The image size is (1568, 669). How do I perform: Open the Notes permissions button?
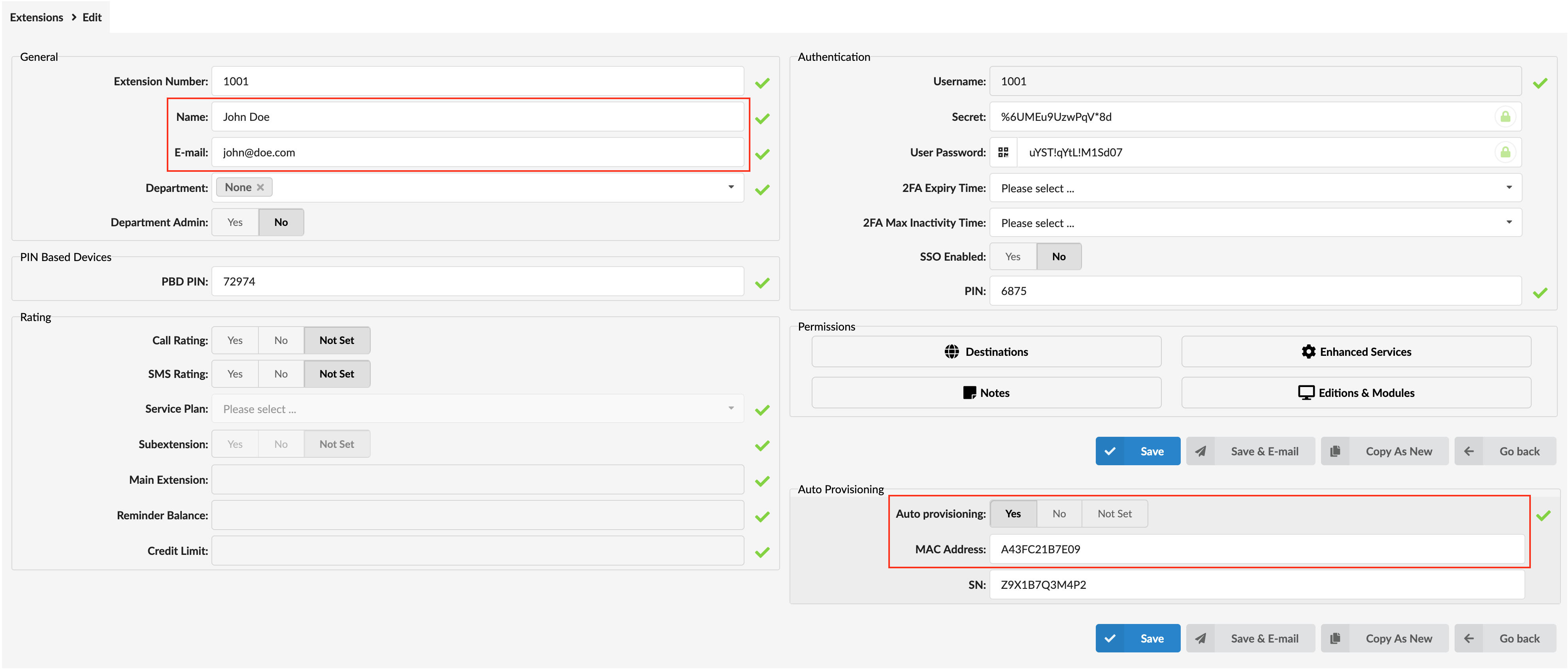986,393
